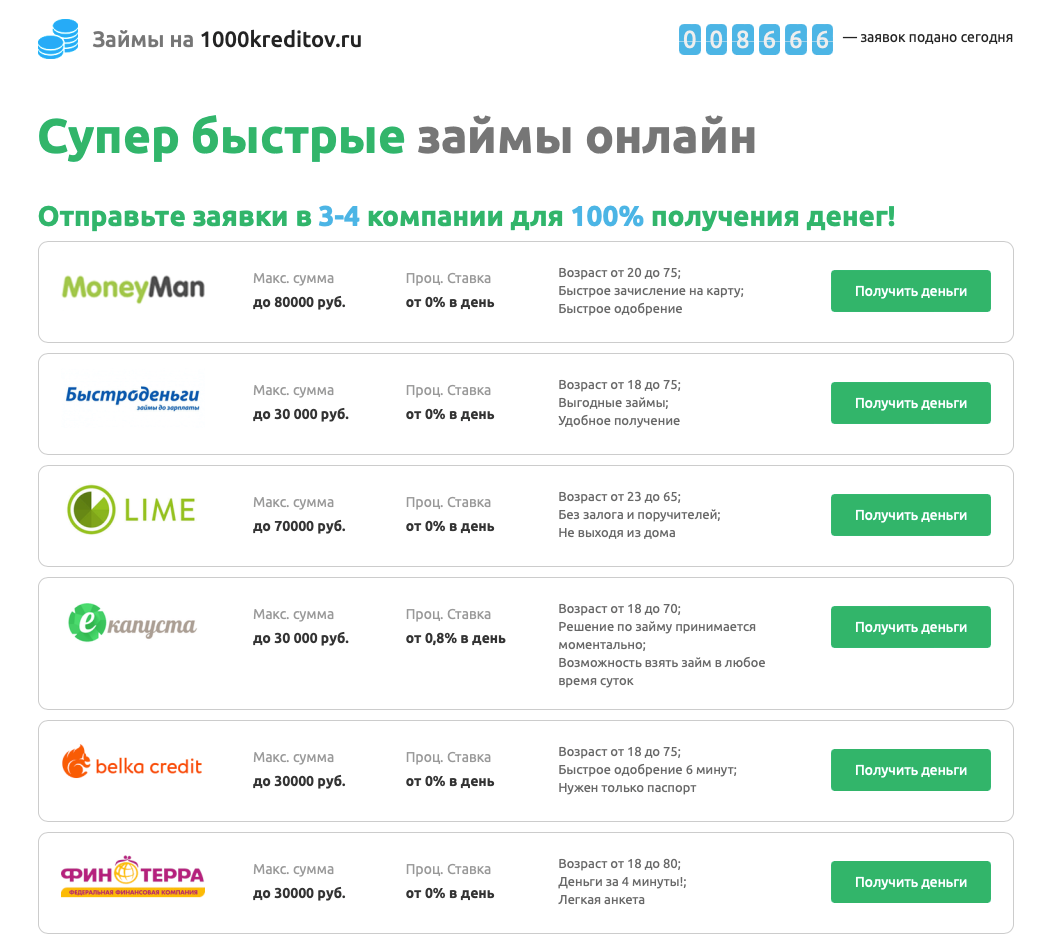The image size is (1054, 940).
Task: Select the belka credit squirrel logo
Action: (x=133, y=764)
